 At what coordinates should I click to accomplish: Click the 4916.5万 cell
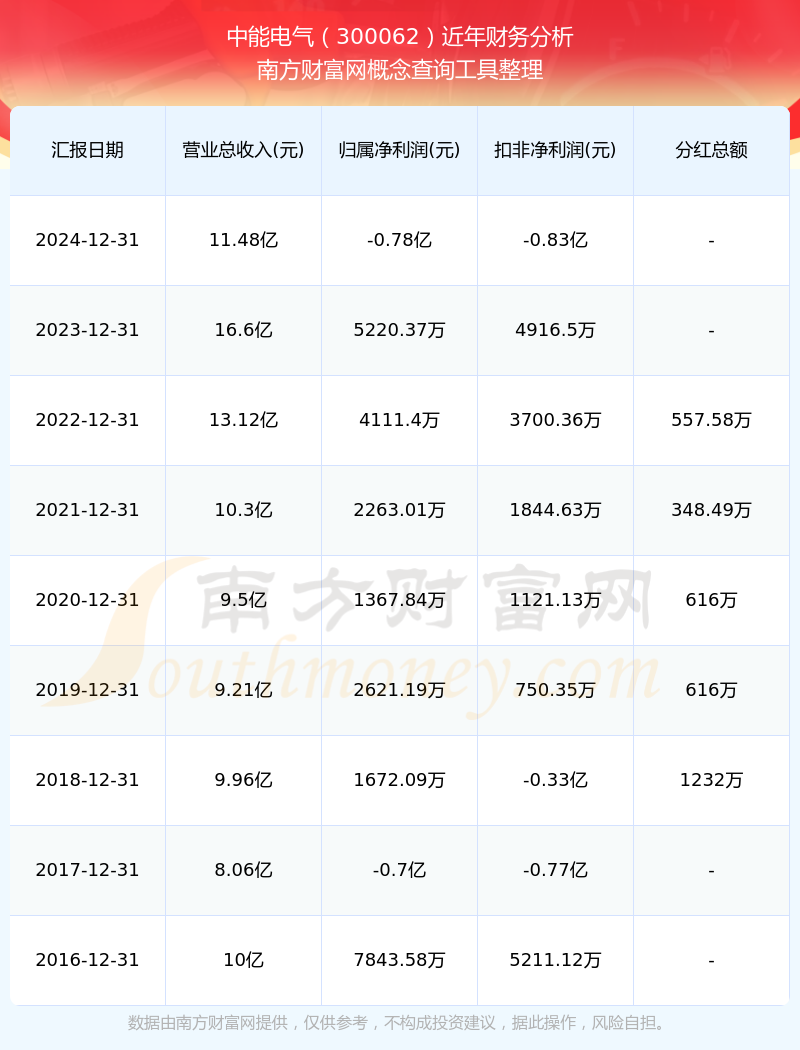point(556,330)
